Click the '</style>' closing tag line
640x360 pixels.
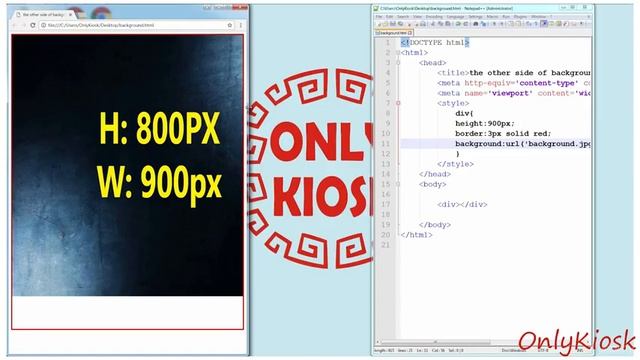[x=455, y=164]
